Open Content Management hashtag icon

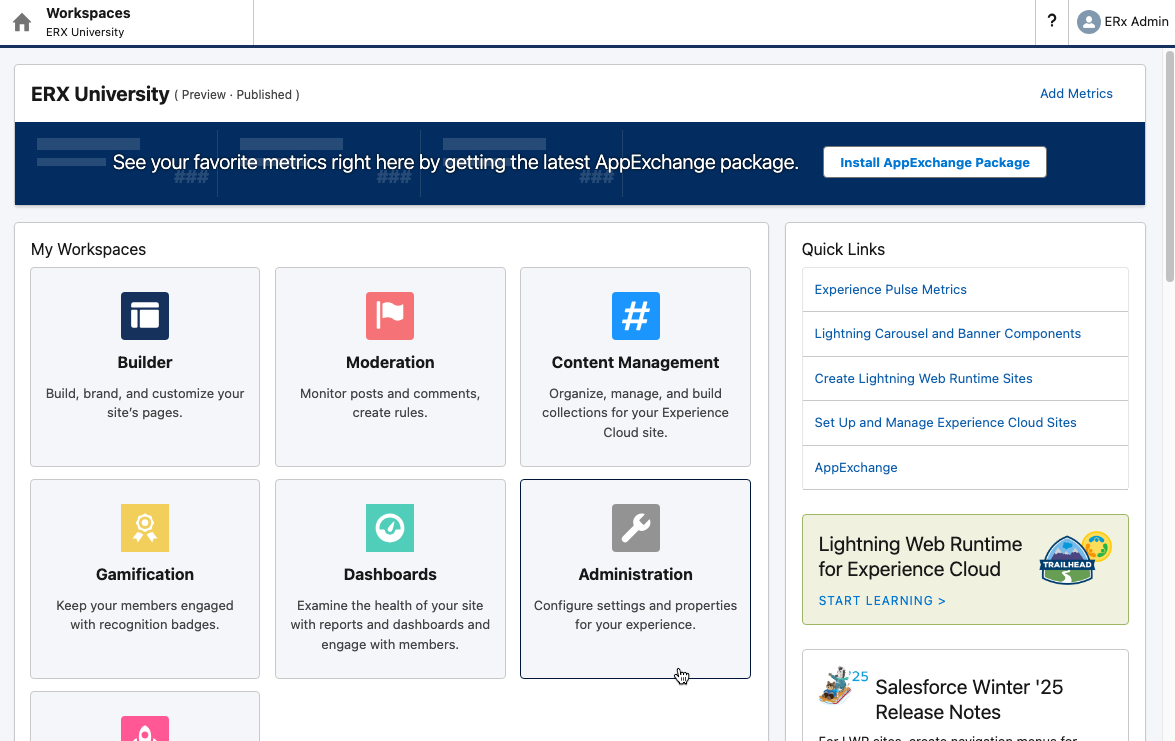635,316
